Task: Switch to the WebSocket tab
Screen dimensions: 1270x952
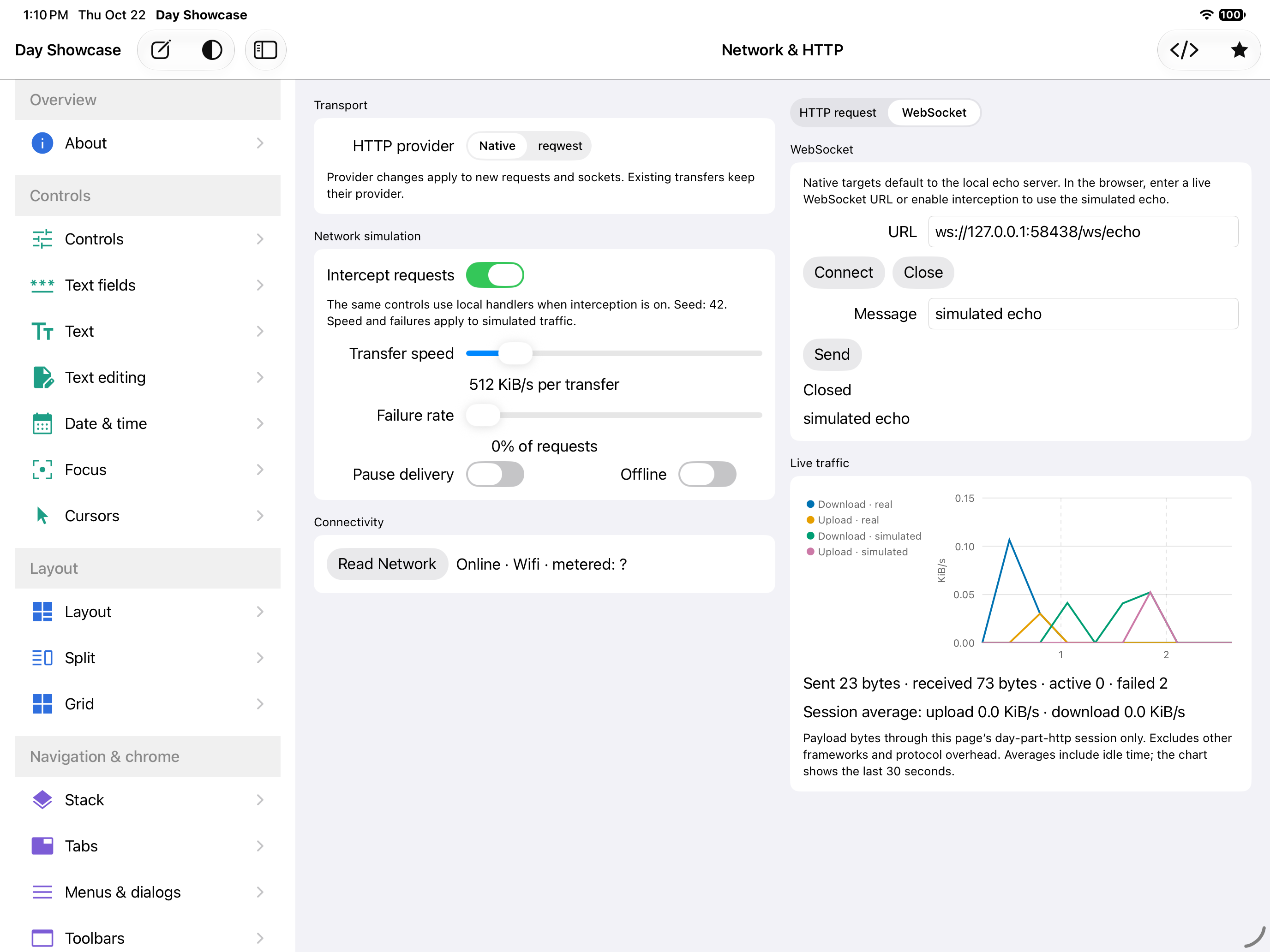Action: click(934, 113)
